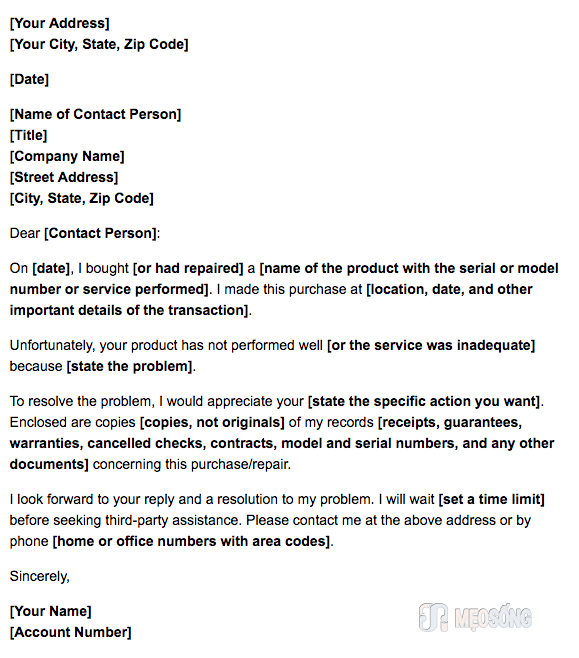579x658 pixels.
Task: Click the [Account Number] placeholder
Action: point(70,632)
